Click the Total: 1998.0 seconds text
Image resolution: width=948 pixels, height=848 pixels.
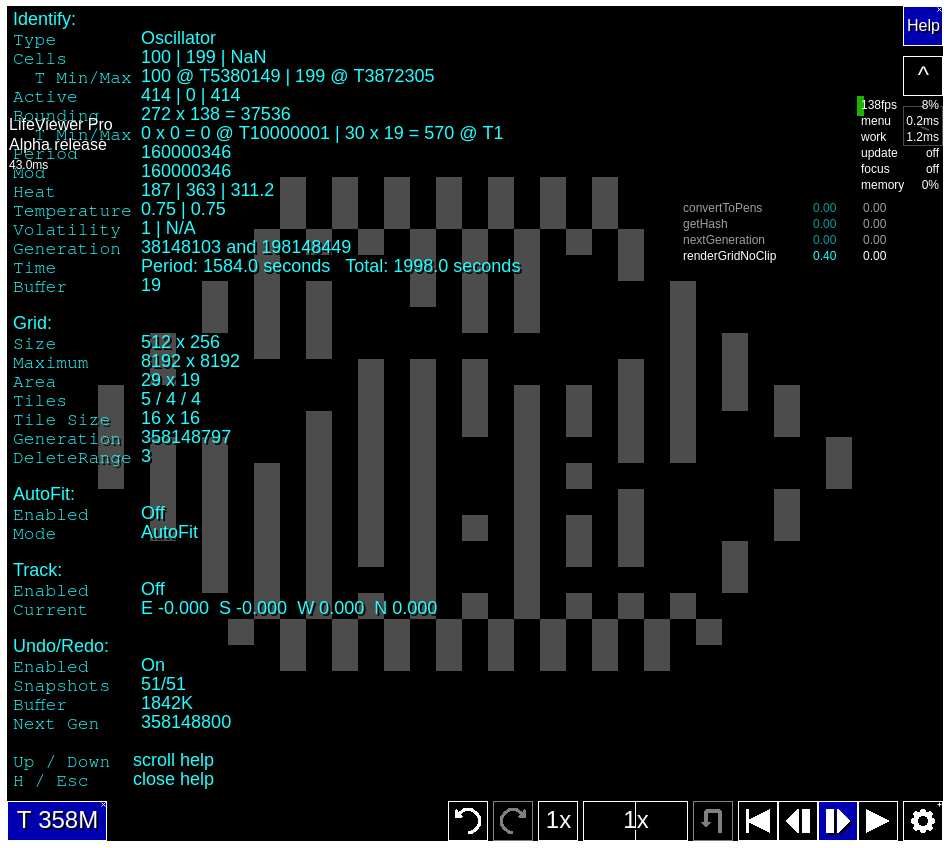433,266
